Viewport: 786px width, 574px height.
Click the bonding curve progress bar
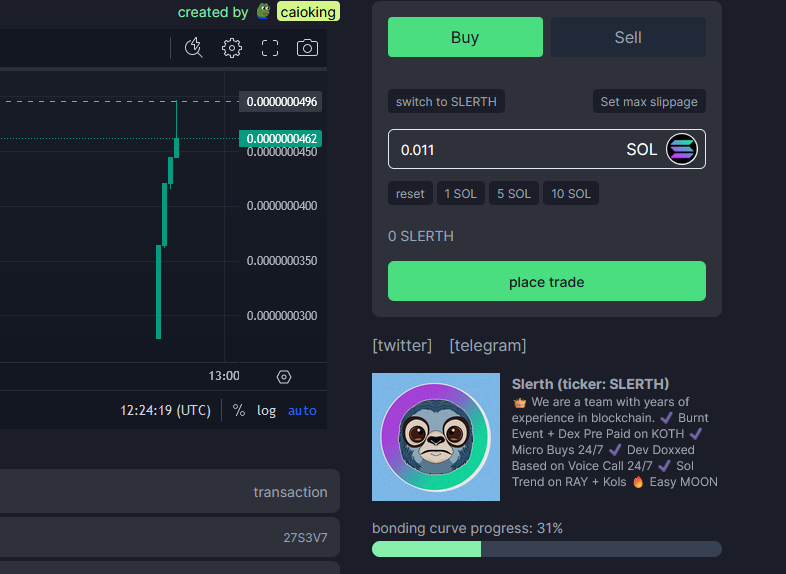[x=547, y=549]
